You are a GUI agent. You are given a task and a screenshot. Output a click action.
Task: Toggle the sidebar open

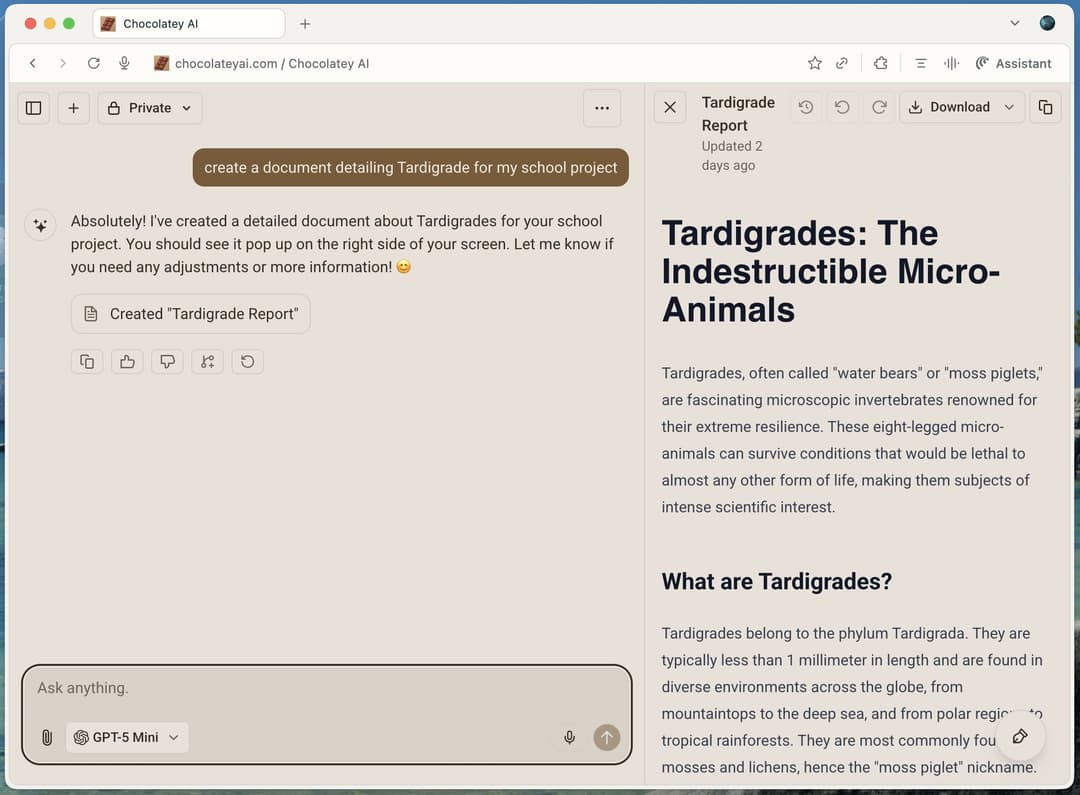coord(33,107)
